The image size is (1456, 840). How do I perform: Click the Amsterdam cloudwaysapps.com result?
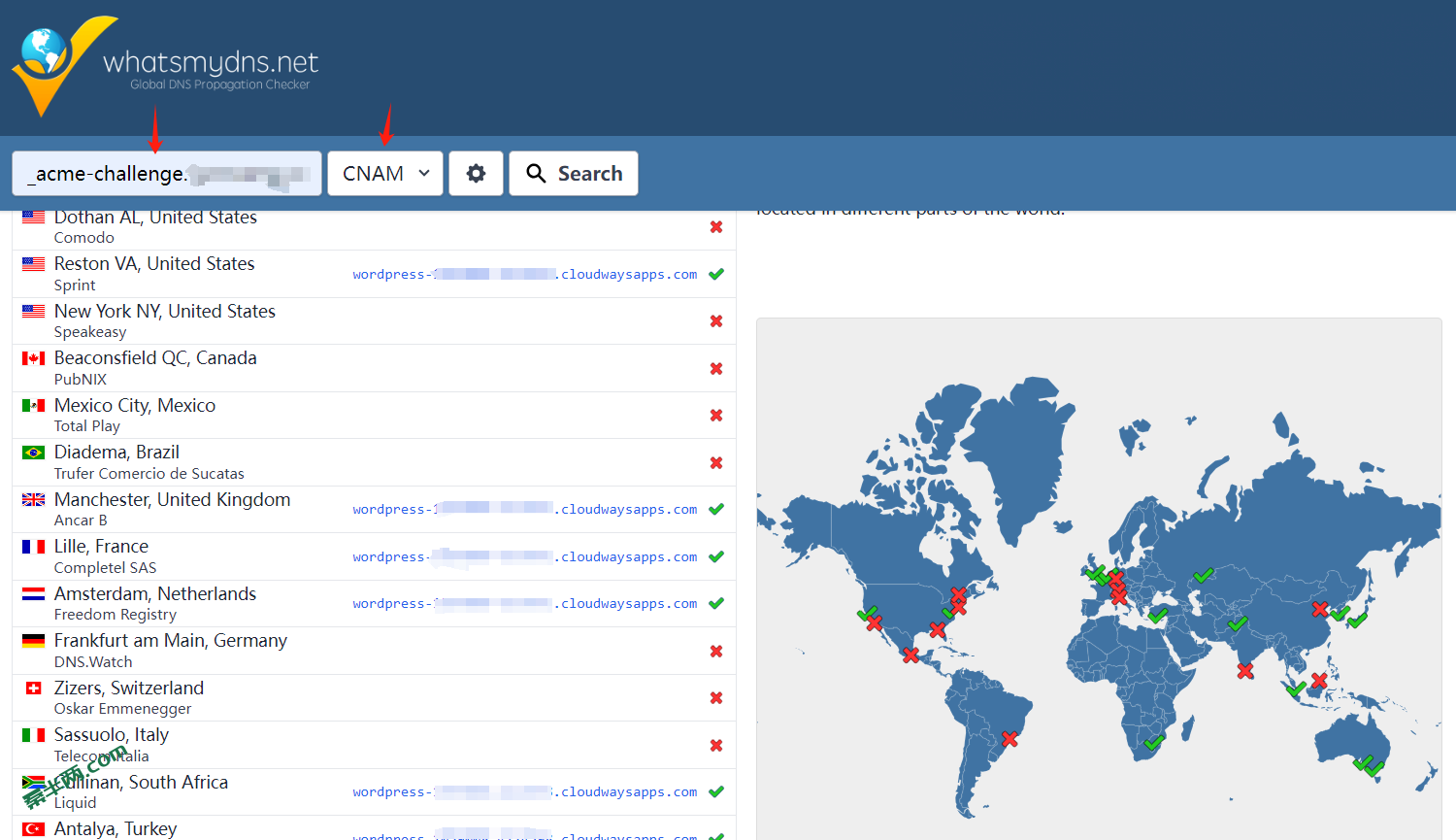coord(524,603)
